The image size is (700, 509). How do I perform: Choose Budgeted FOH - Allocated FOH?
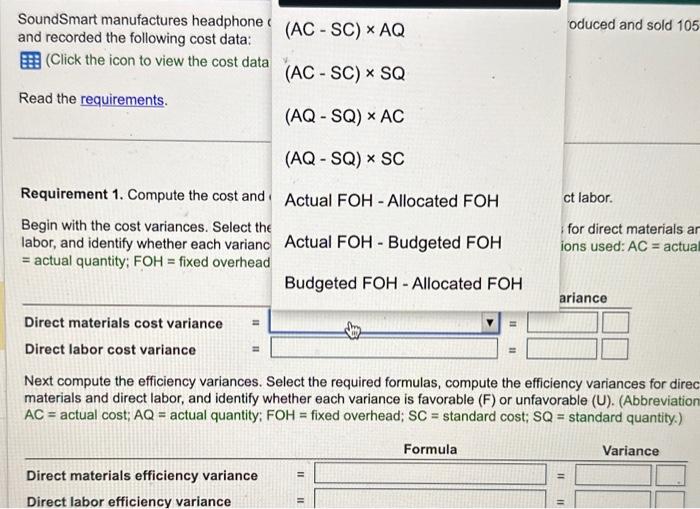pos(403,284)
